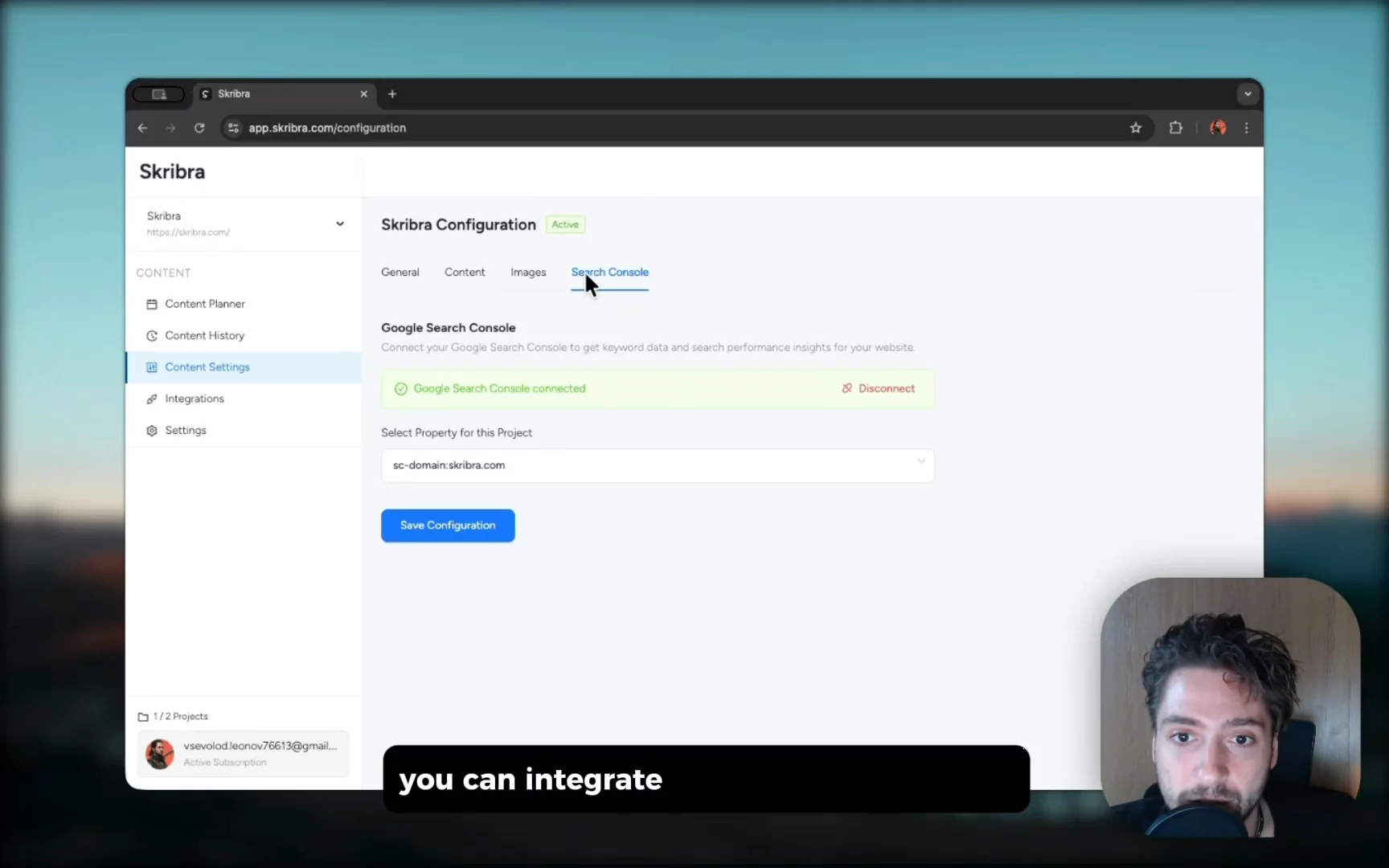Open the Content configuration tab
Viewport: 1389px width, 868px height.
[x=464, y=272]
